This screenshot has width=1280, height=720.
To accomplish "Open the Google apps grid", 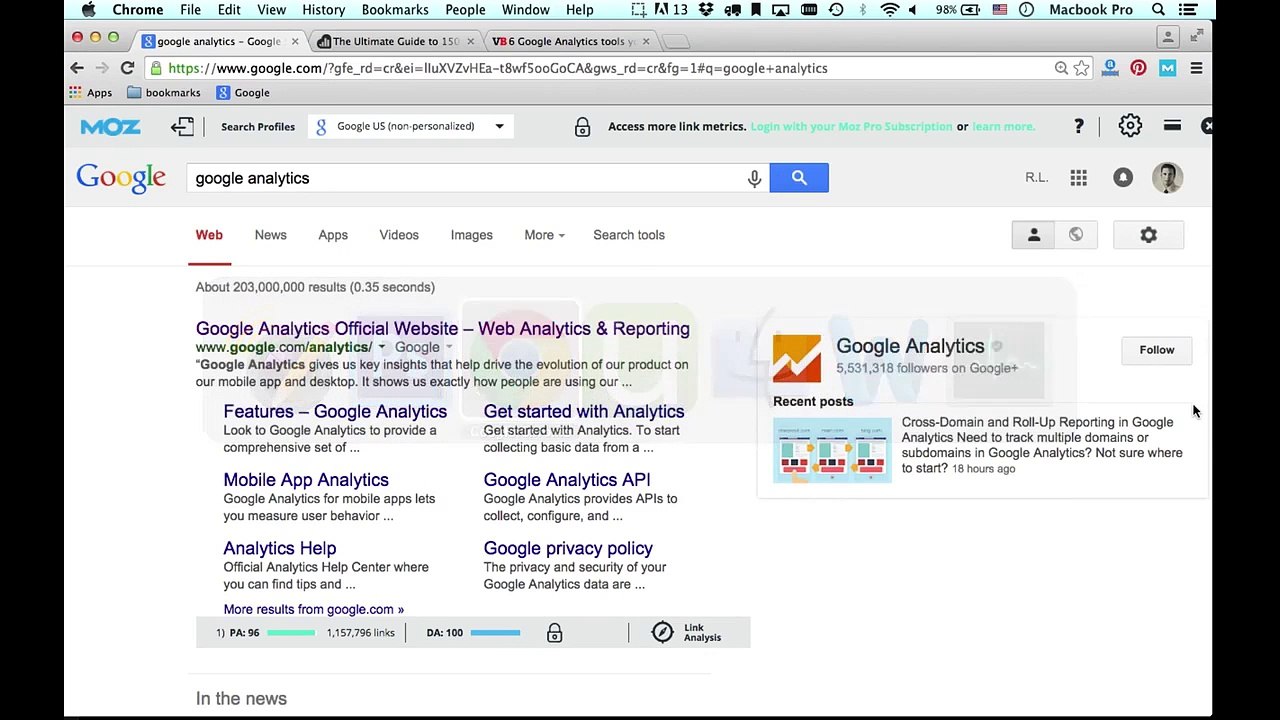I will tap(1078, 178).
